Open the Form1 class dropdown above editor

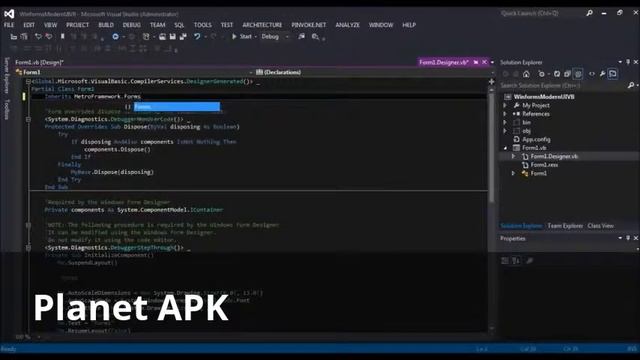[x=134, y=72]
